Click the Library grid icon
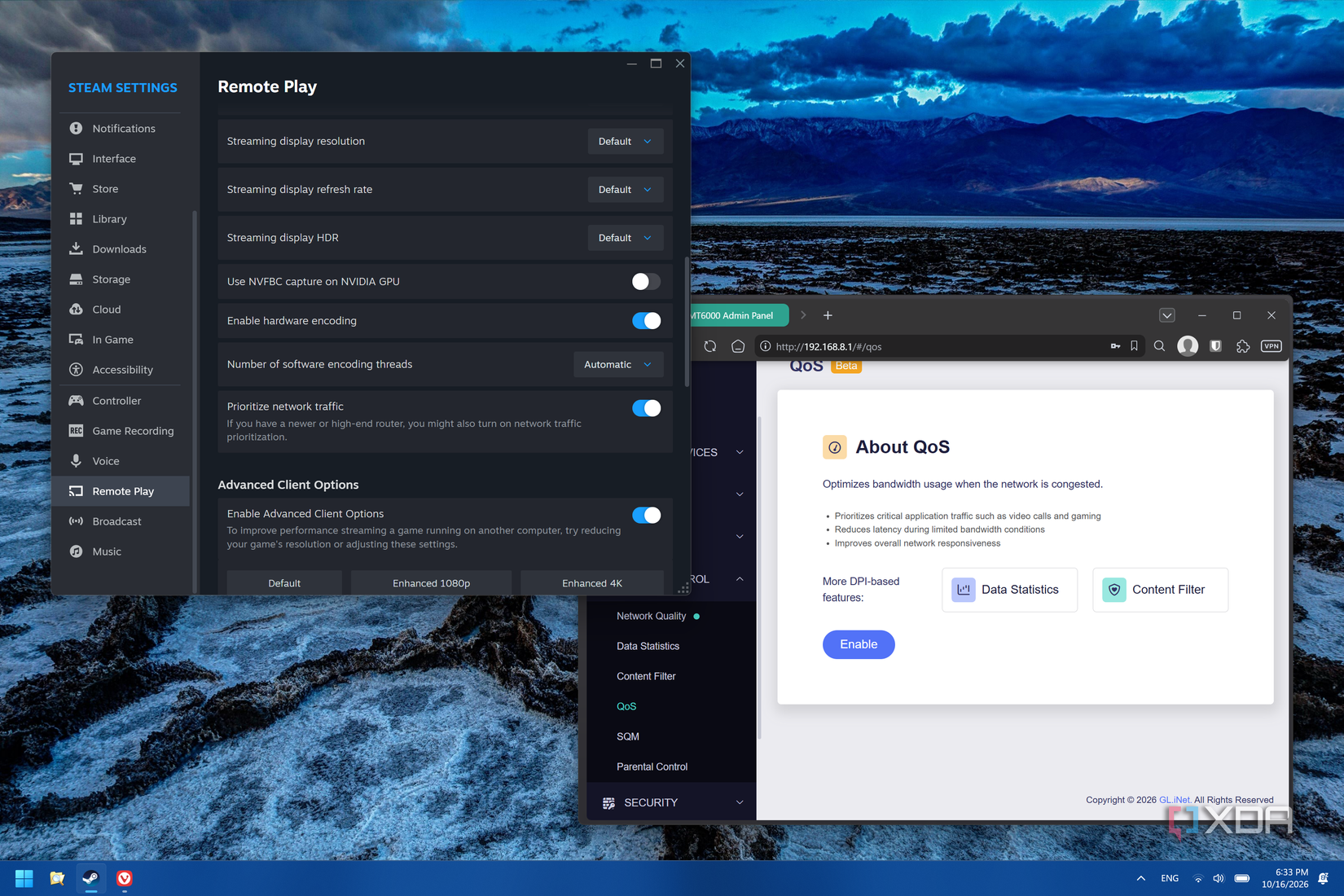This screenshot has height=896, width=1344. (76, 219)
